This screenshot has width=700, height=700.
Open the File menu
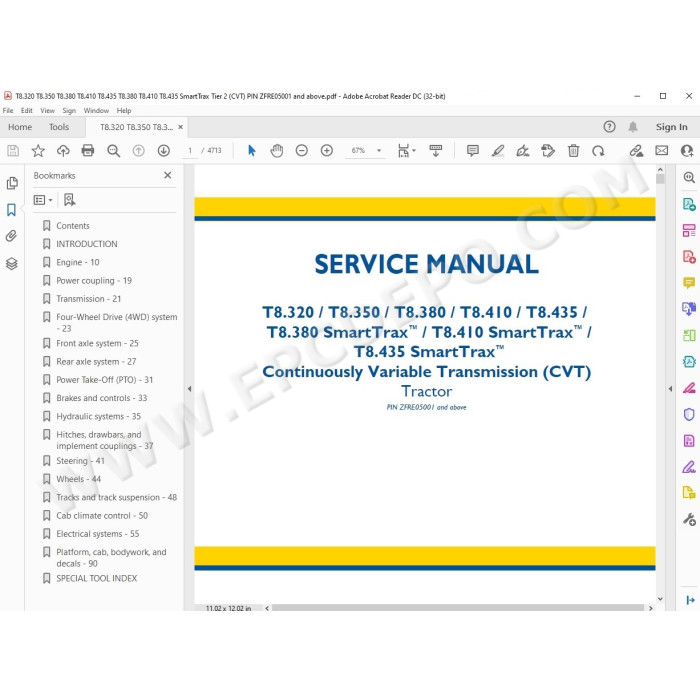point(8,111)
